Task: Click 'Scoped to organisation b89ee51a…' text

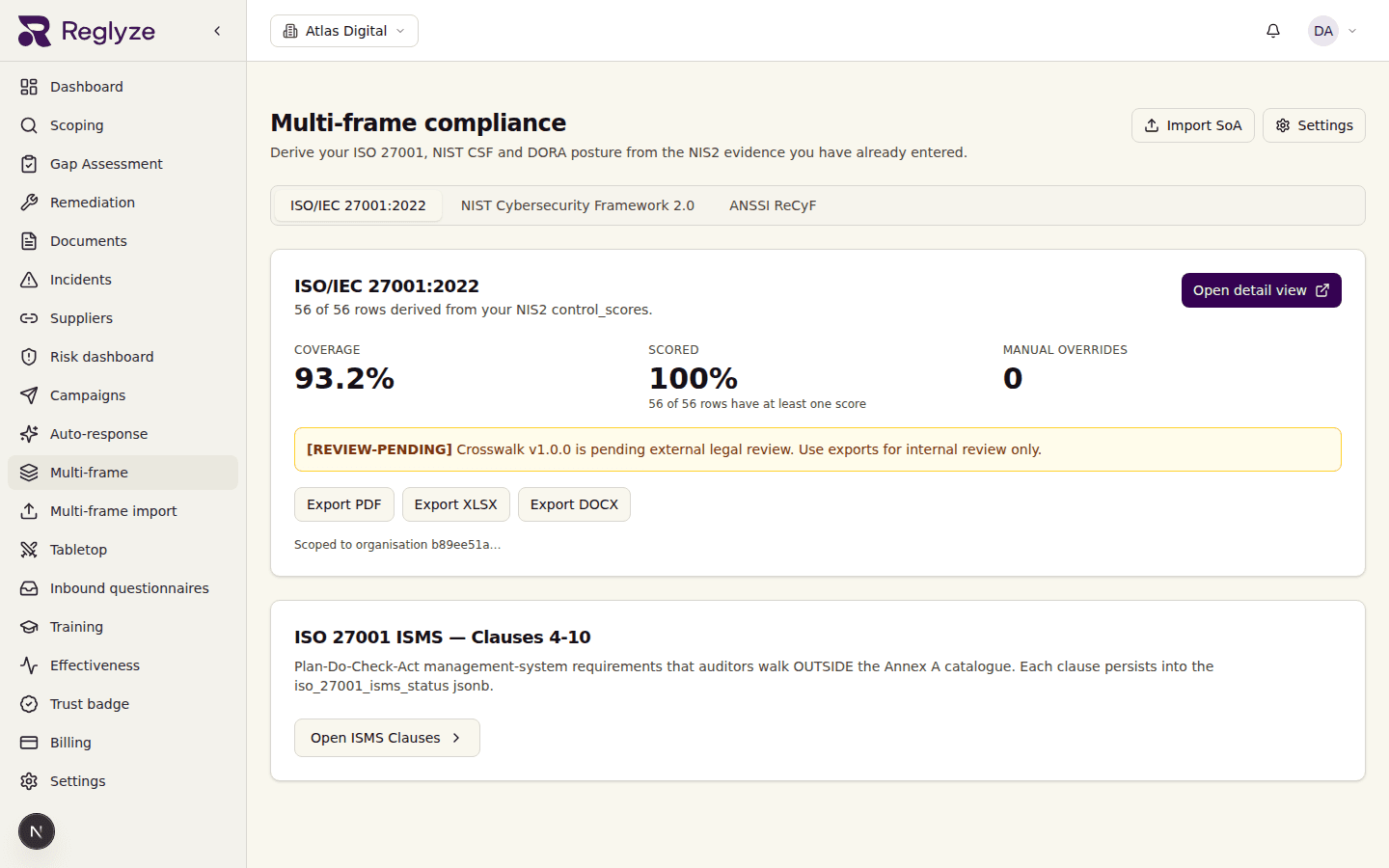Action: pos(397,545)
